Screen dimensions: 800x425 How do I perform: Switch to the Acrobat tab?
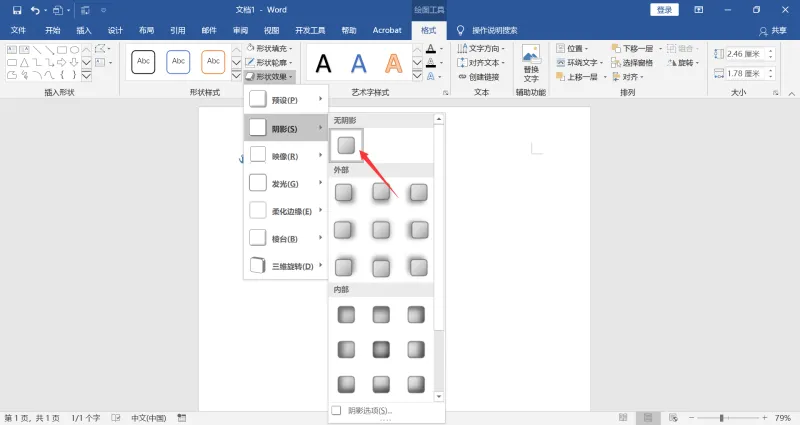[x=387, y=30]
